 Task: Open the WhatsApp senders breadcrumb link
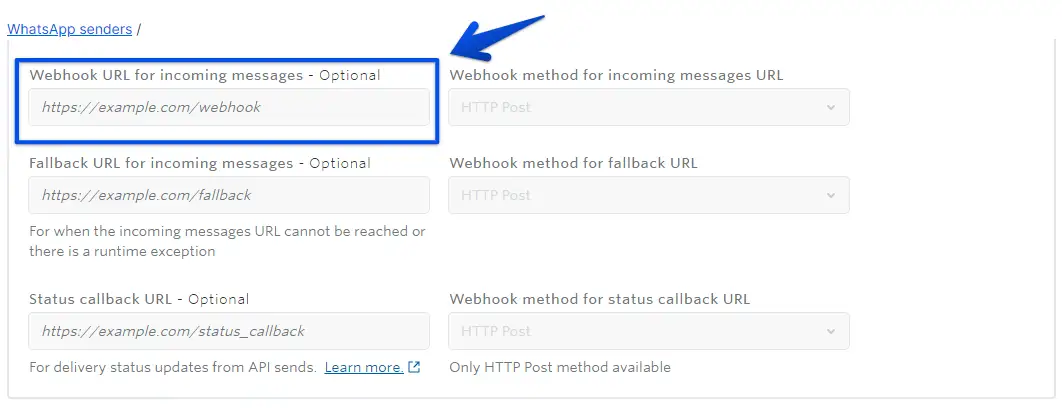pyautogui.click(x=70, y=29)
